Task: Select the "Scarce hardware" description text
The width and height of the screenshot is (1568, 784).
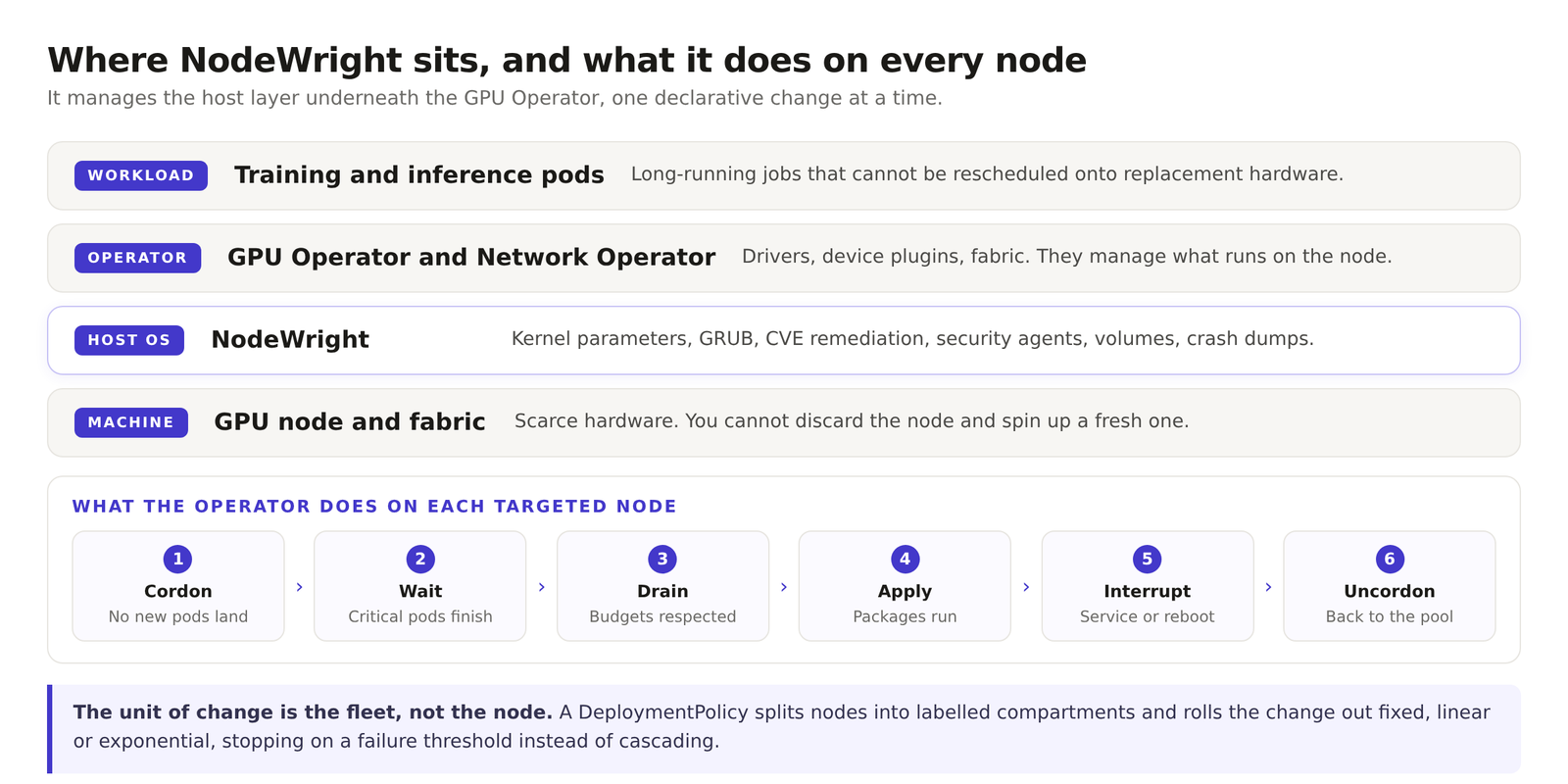Action: (x=852, y=421)
